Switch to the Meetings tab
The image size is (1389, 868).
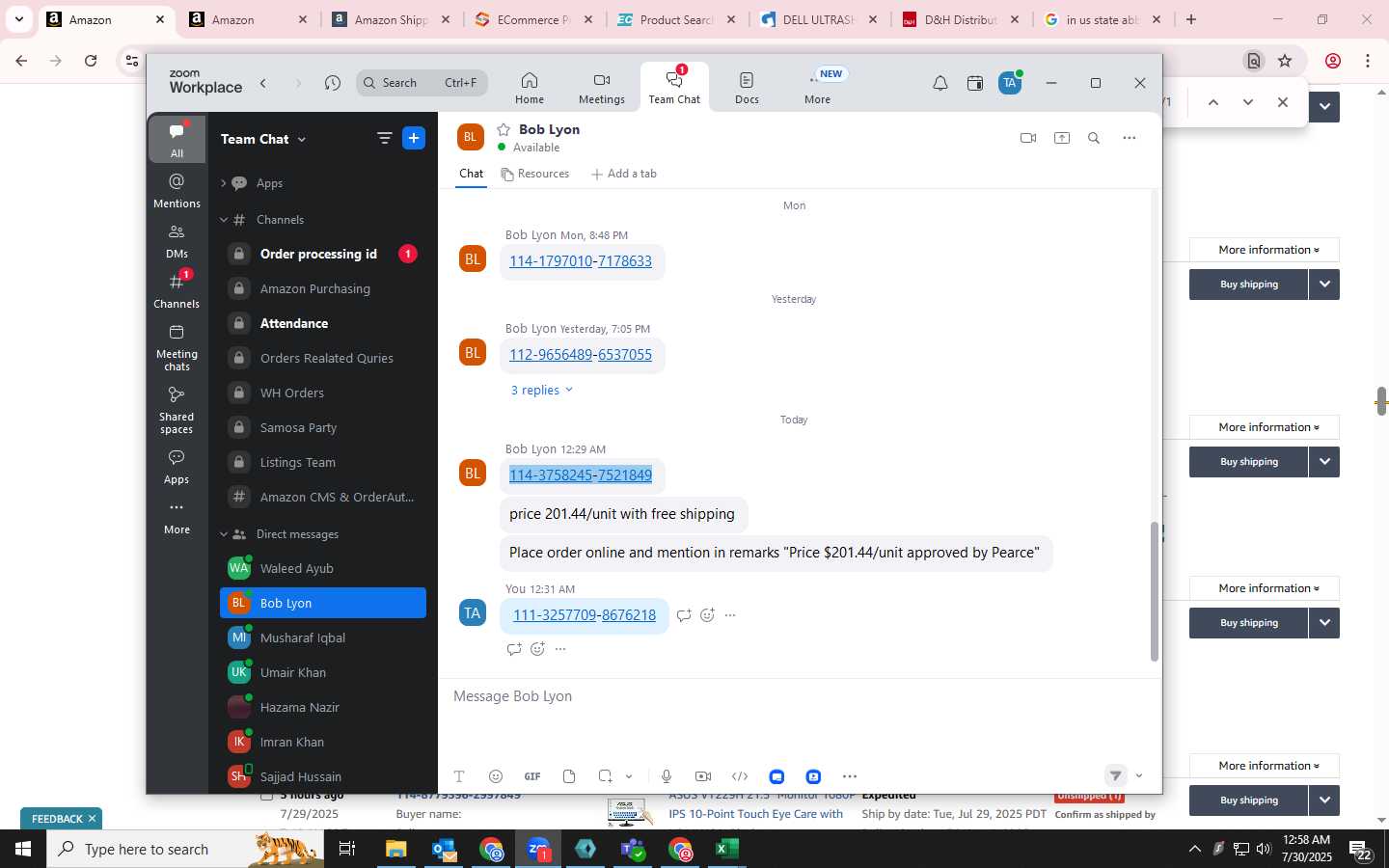[602, 88]
